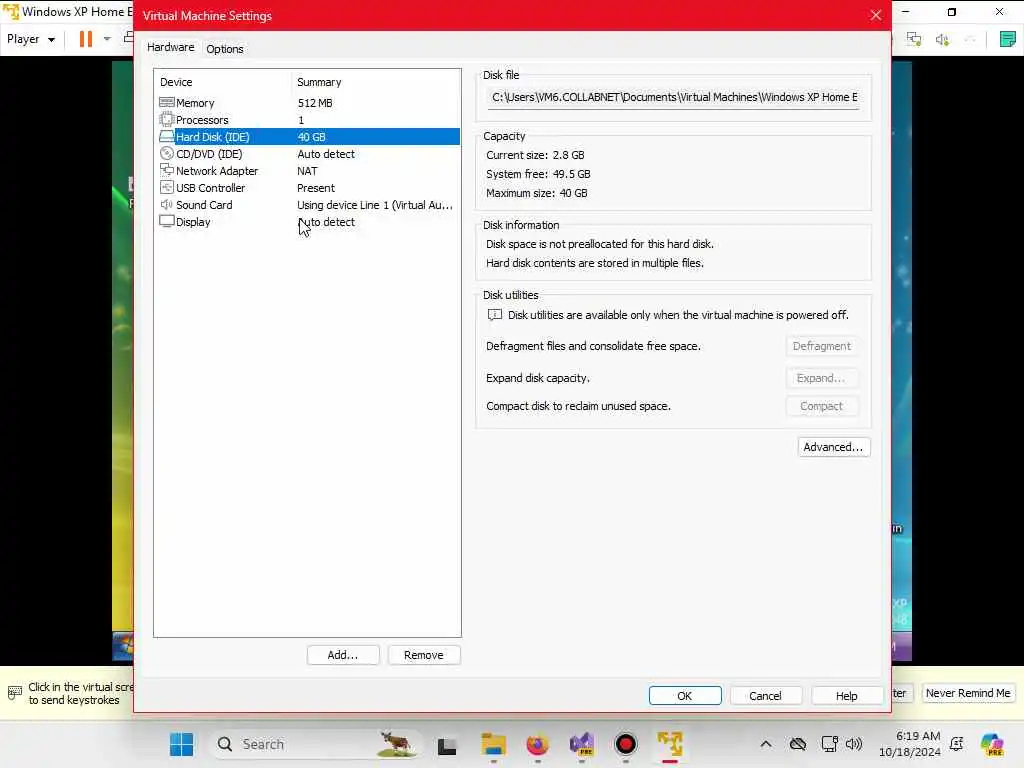Click the Defragment button
The image size is (1024, 768).
822,346
